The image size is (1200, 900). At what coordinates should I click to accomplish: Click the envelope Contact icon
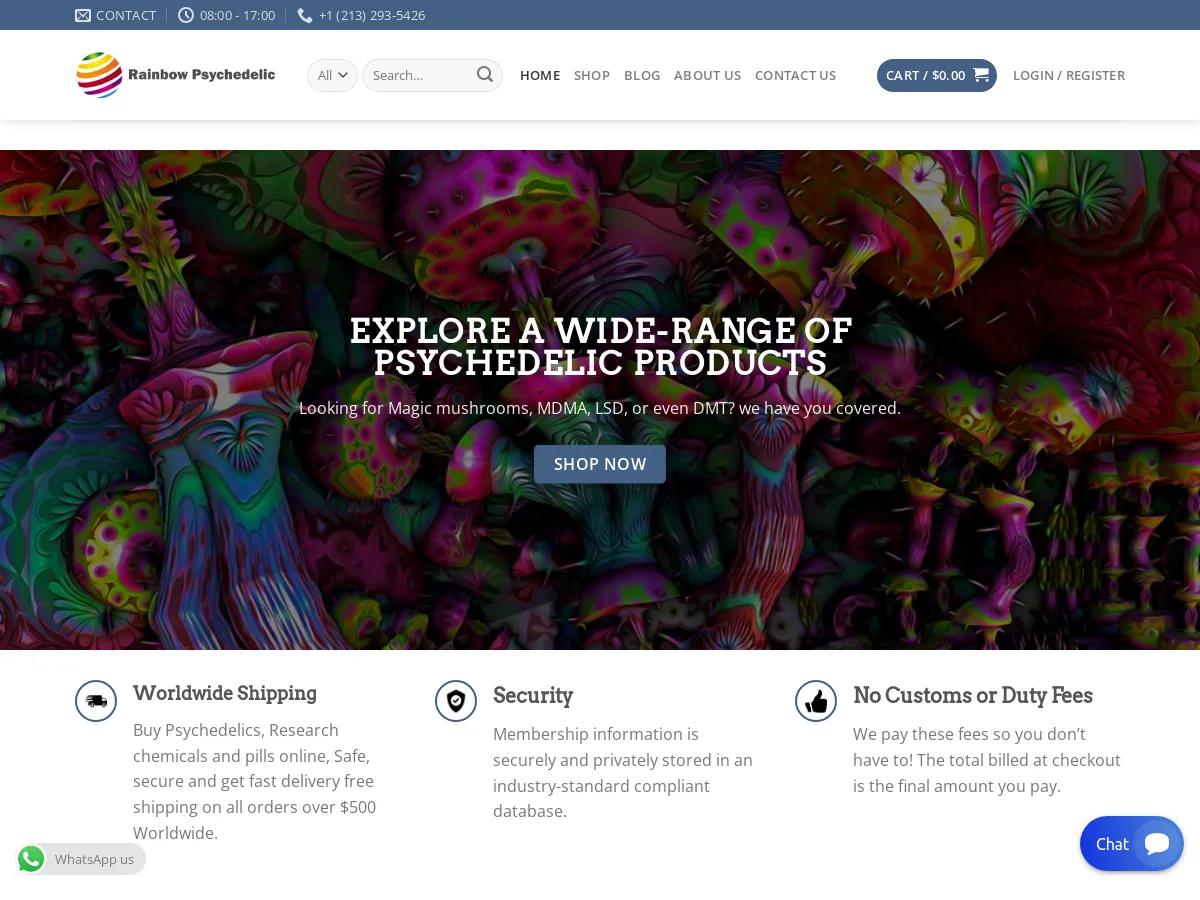coord(83,15)
